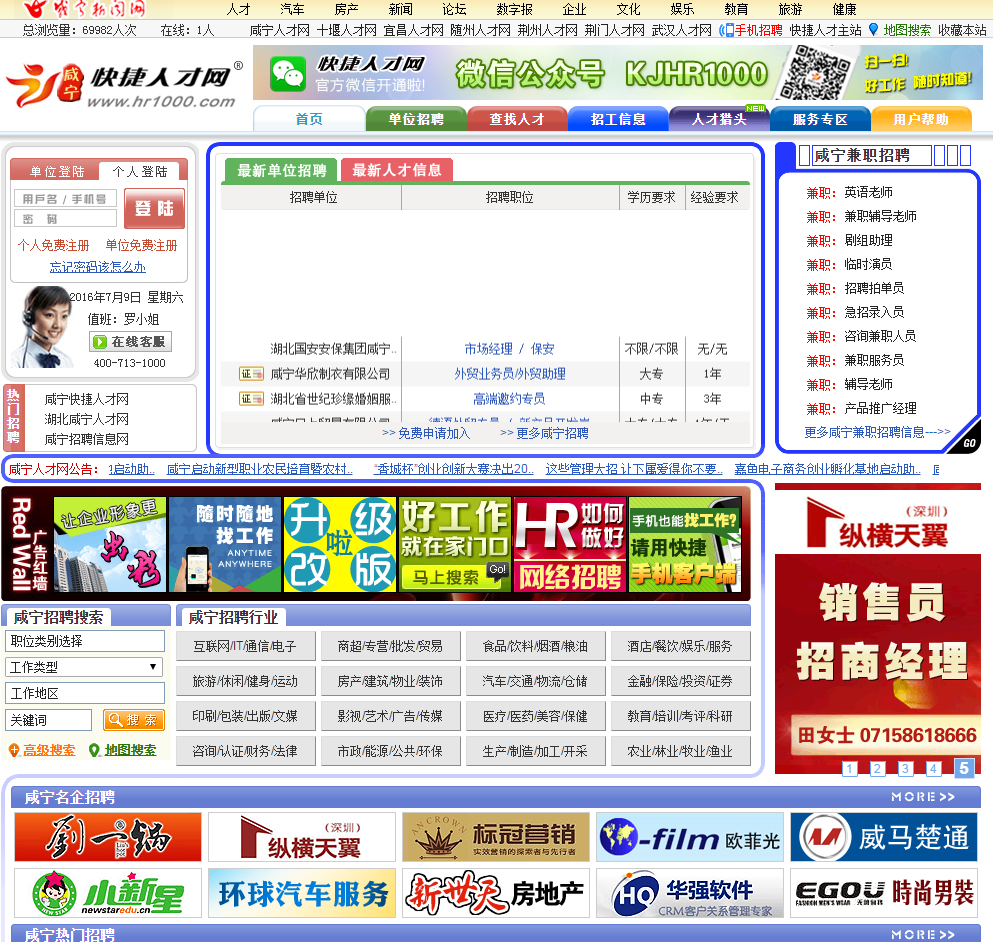Expand the 工作类型 dropdown
The width and height of the screenshot is (993, 942).
tap(84, 667)
